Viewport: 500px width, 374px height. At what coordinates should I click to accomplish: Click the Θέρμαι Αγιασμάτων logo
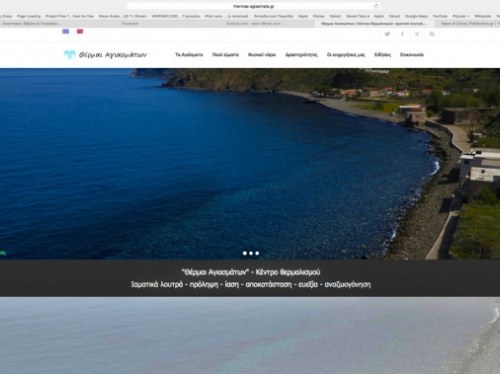coord(105,55)
